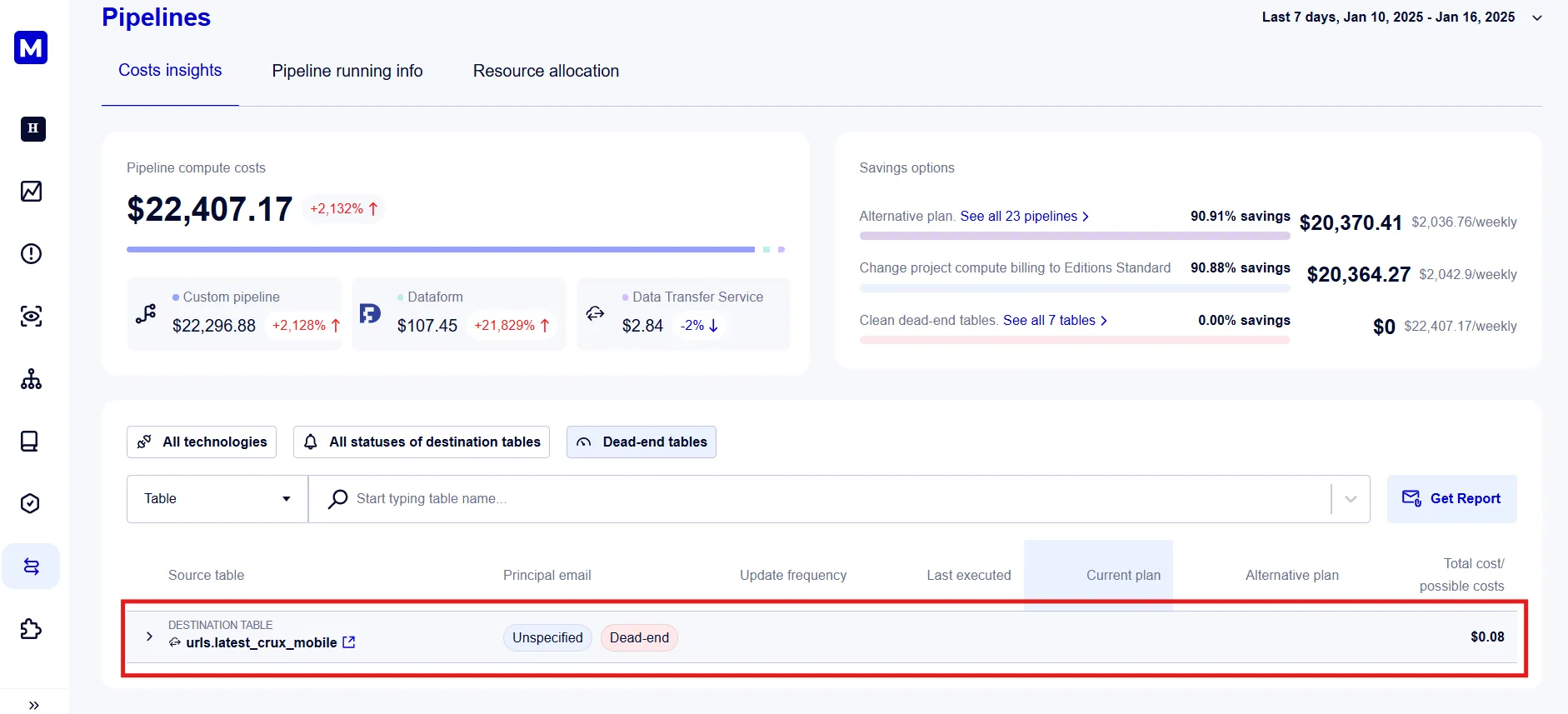
Task: Open the Table type dropdown
Action: [x=217, y=499]
